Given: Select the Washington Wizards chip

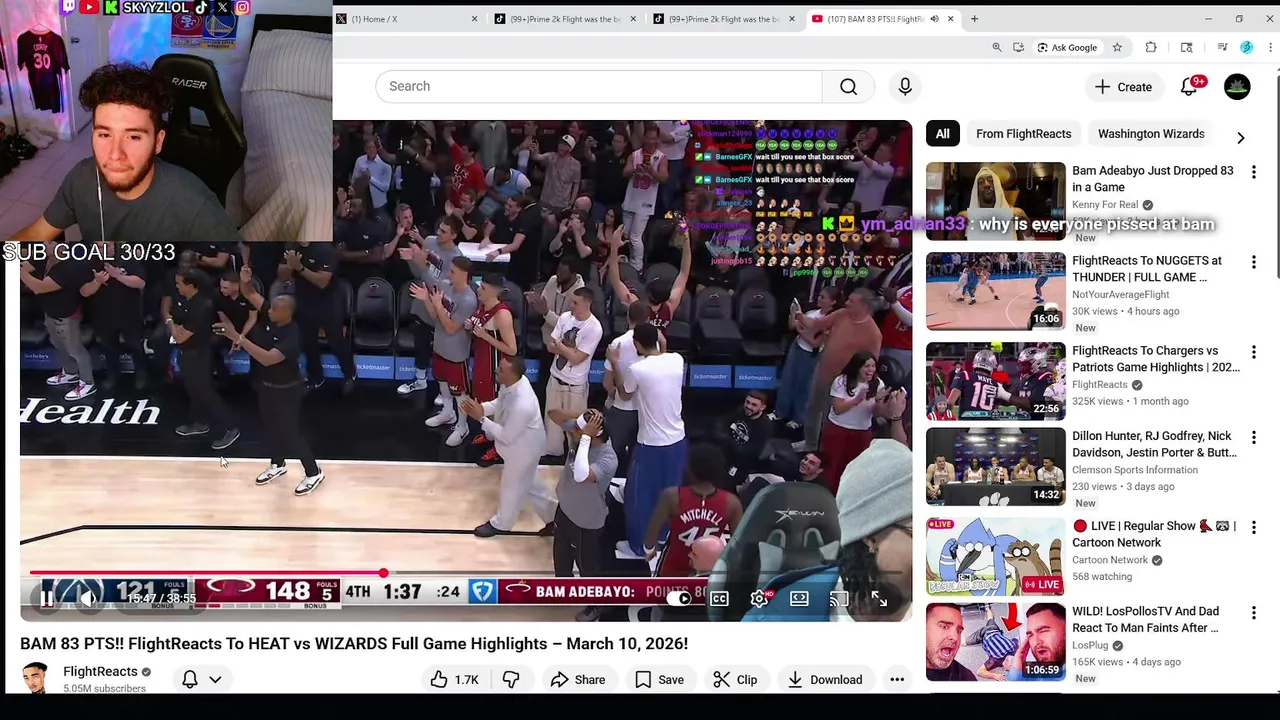Looking at the screenshot, I should (1151, 133).
